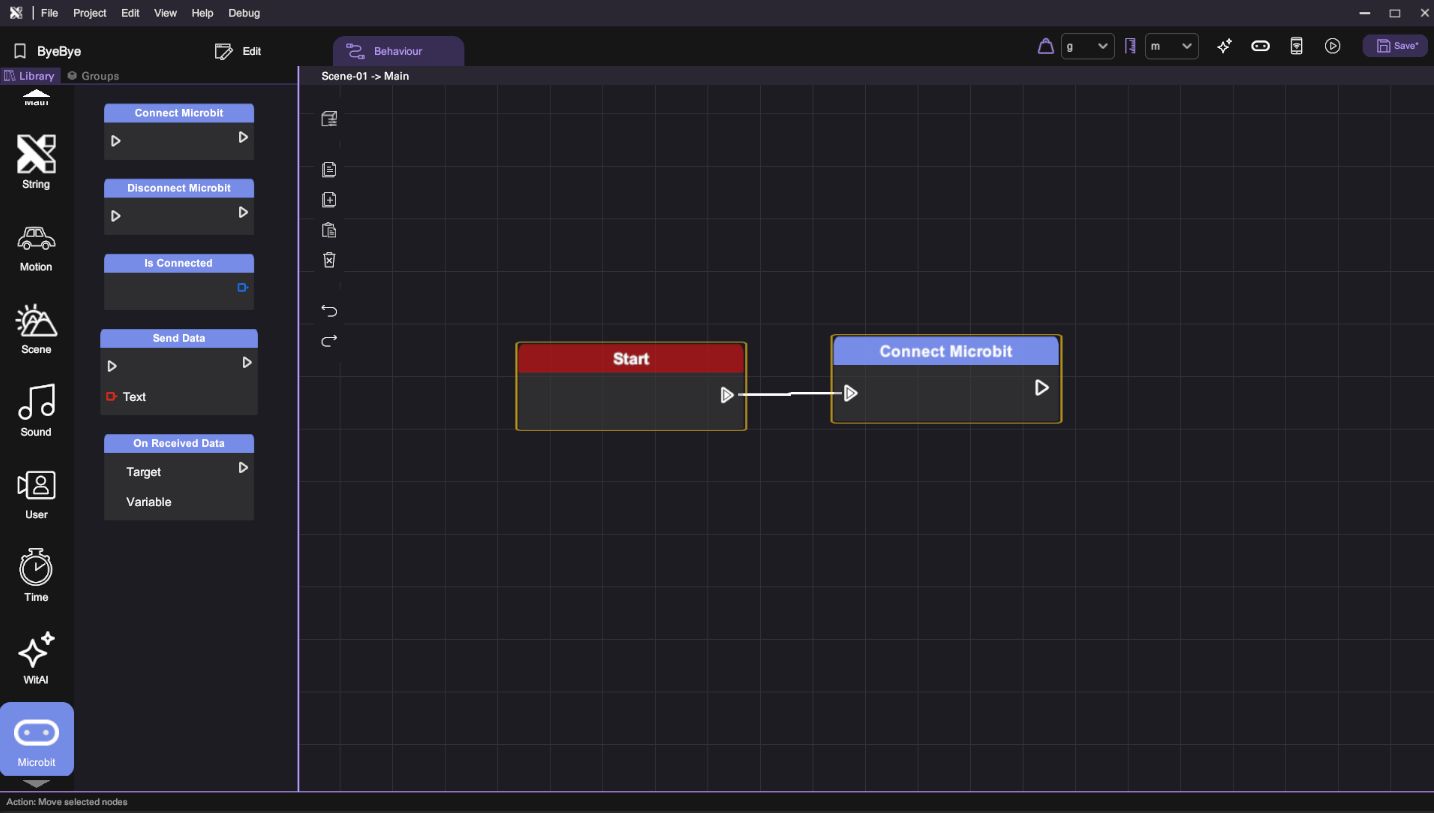Click the trash delete icon in canvas toolbar
This screenshot has width=1434, height=813.
tap(329, 260)
